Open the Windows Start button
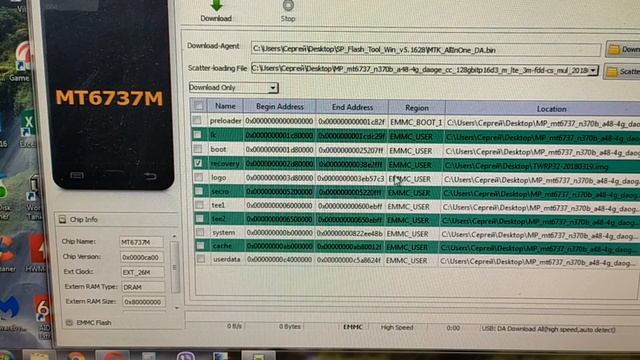This screenshot has width=640, height=360. click(5, 356)
